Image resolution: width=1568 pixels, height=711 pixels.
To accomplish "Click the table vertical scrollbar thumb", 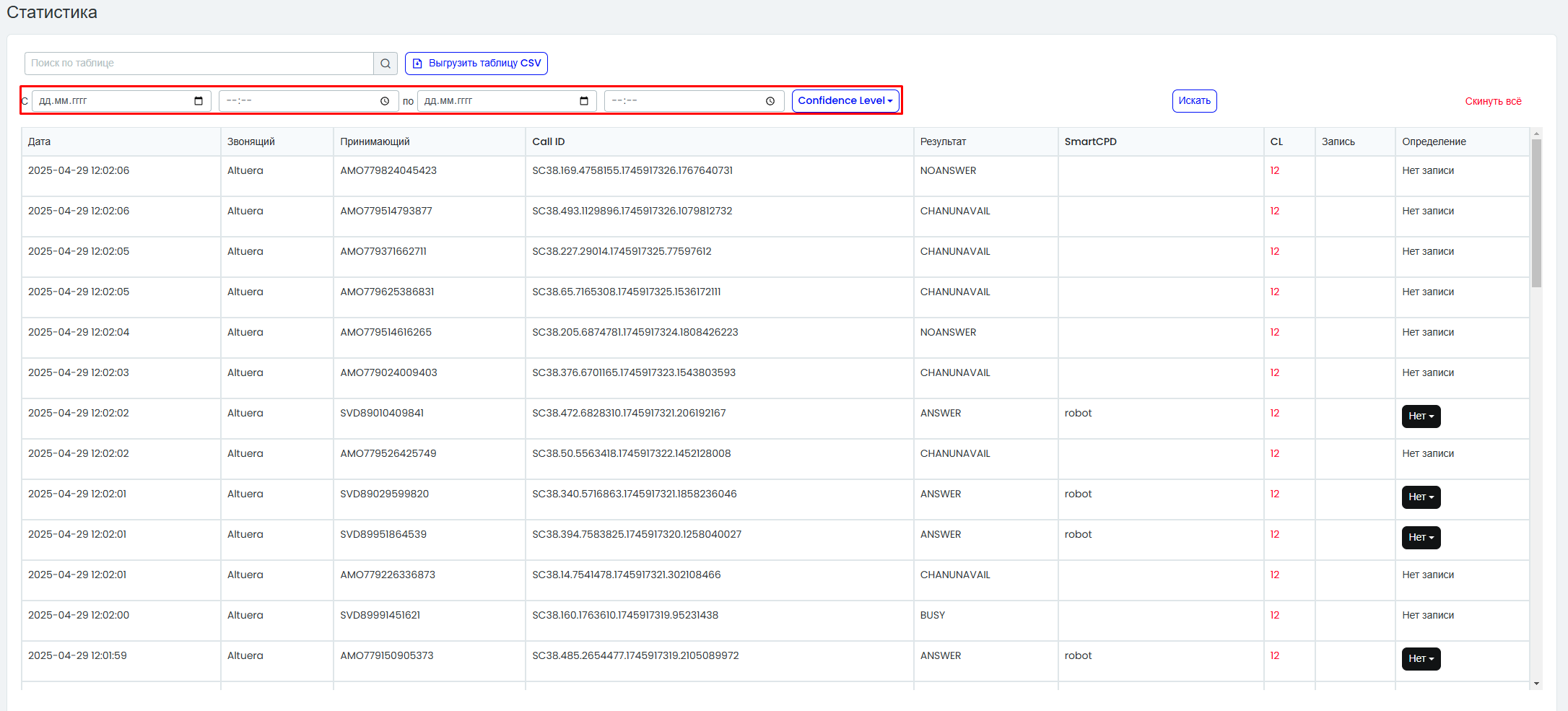I will coord(1536,213).
